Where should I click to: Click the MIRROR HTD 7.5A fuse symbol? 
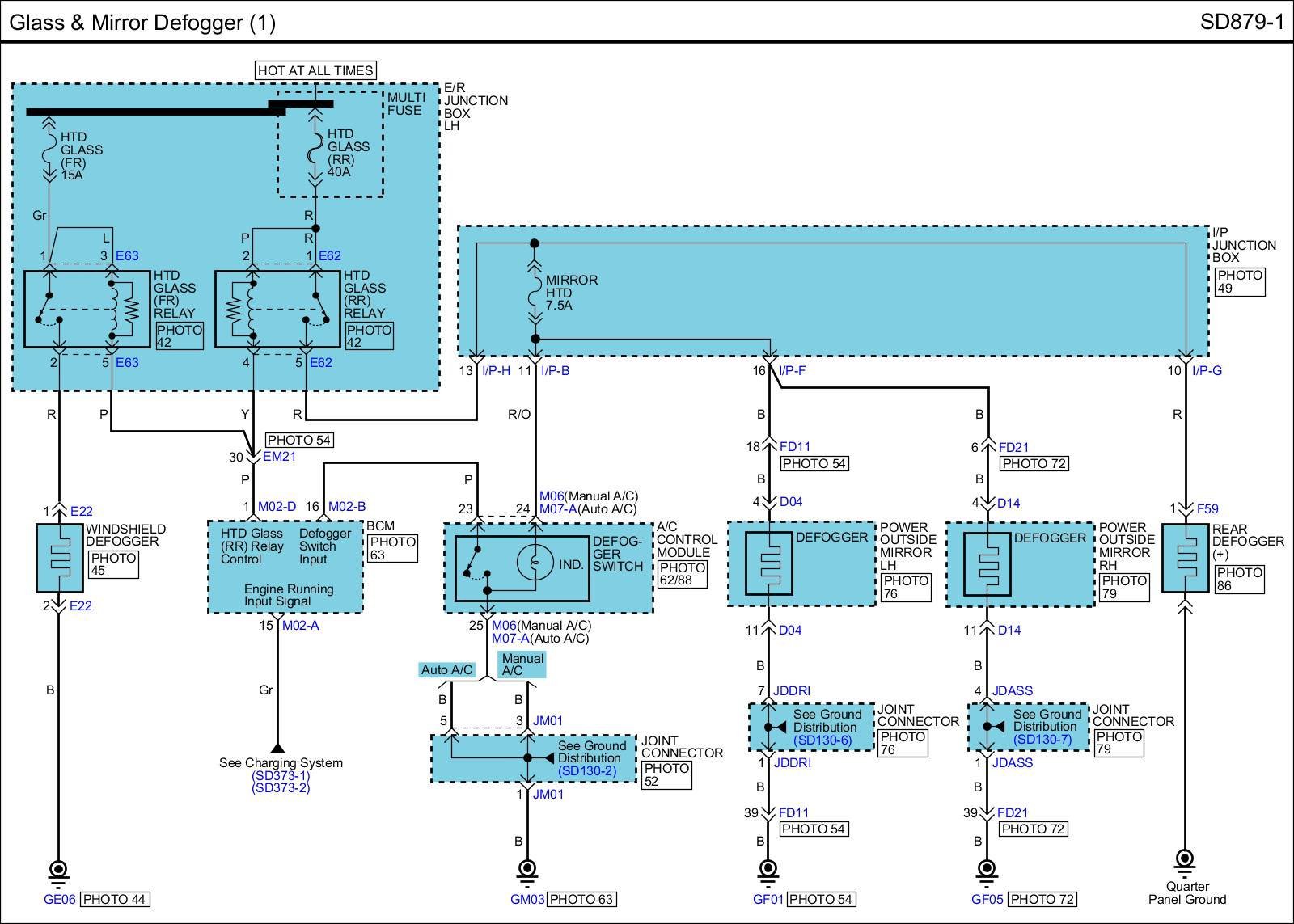tap(534, 293)
